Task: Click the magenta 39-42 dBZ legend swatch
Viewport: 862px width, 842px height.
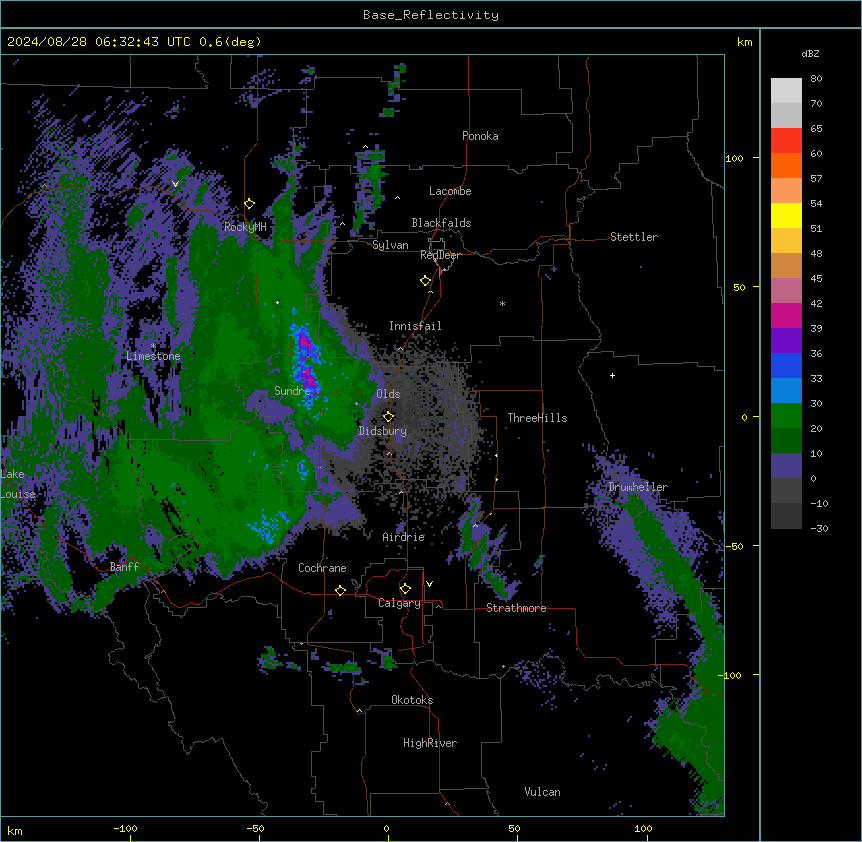Action: pos(786,315)
